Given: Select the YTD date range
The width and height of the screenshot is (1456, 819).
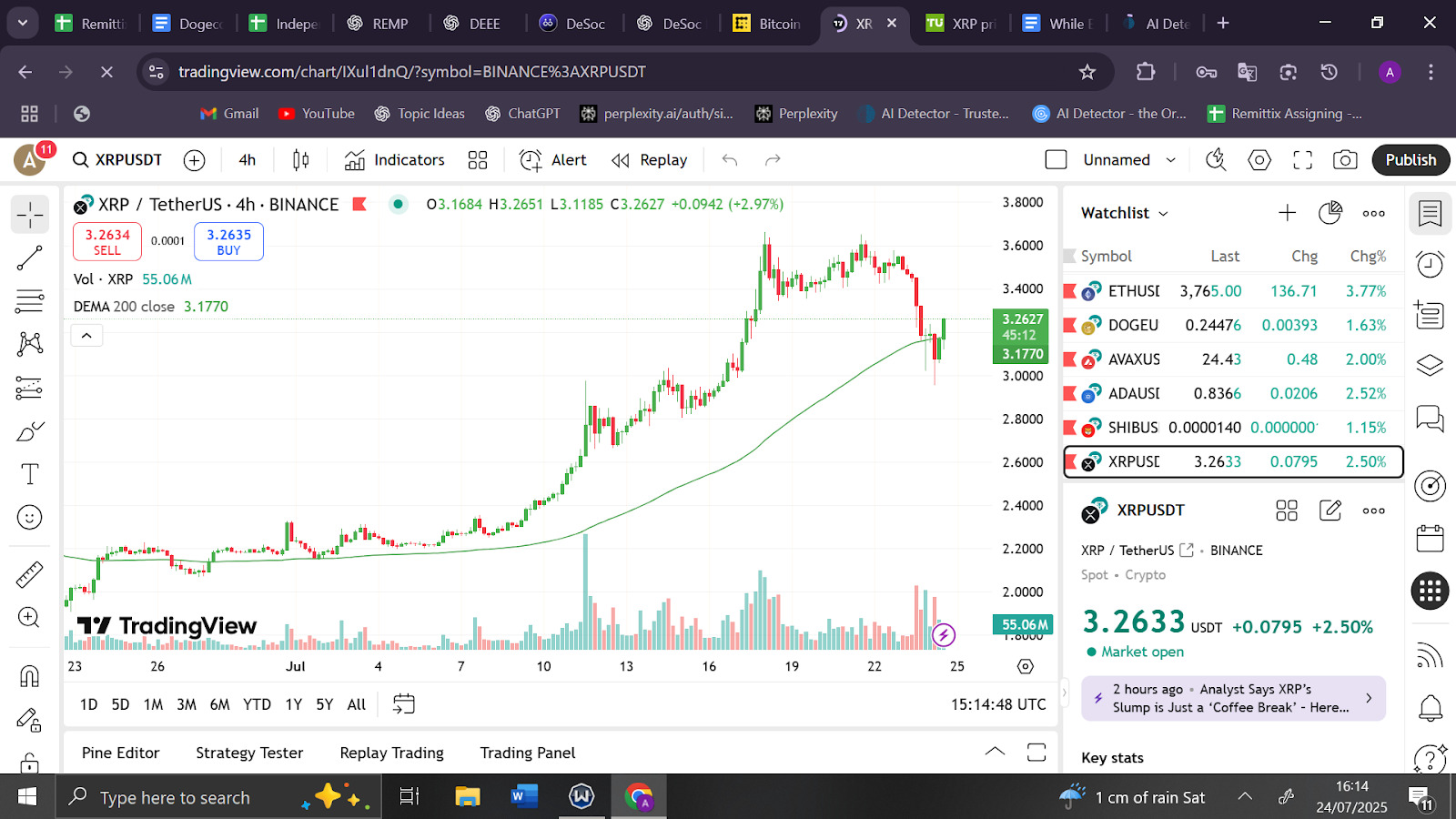Looking at the screenshot, I should 257,704.
